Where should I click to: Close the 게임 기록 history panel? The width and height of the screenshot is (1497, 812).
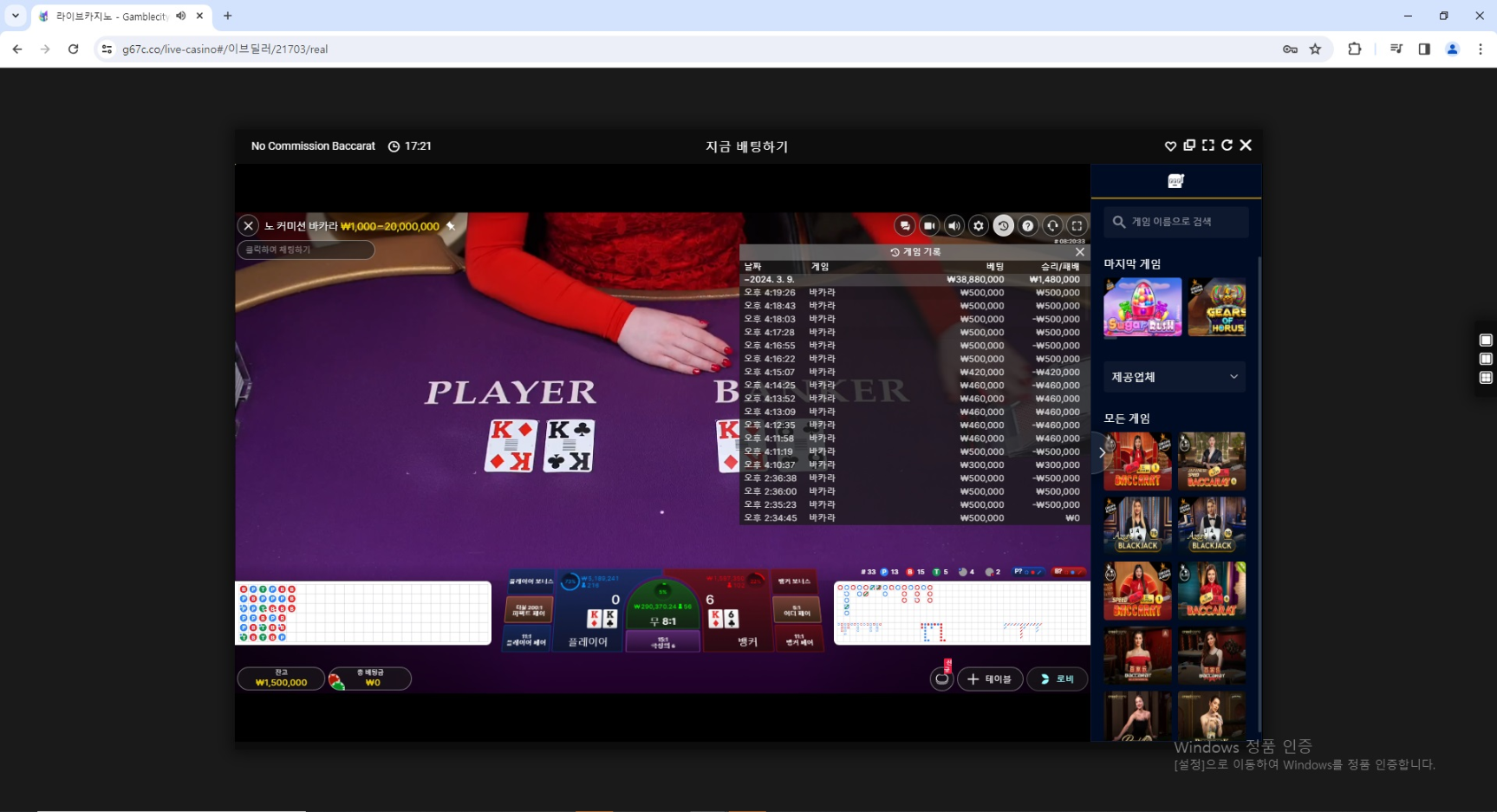pyautogui.click(x=1080, y=251)
